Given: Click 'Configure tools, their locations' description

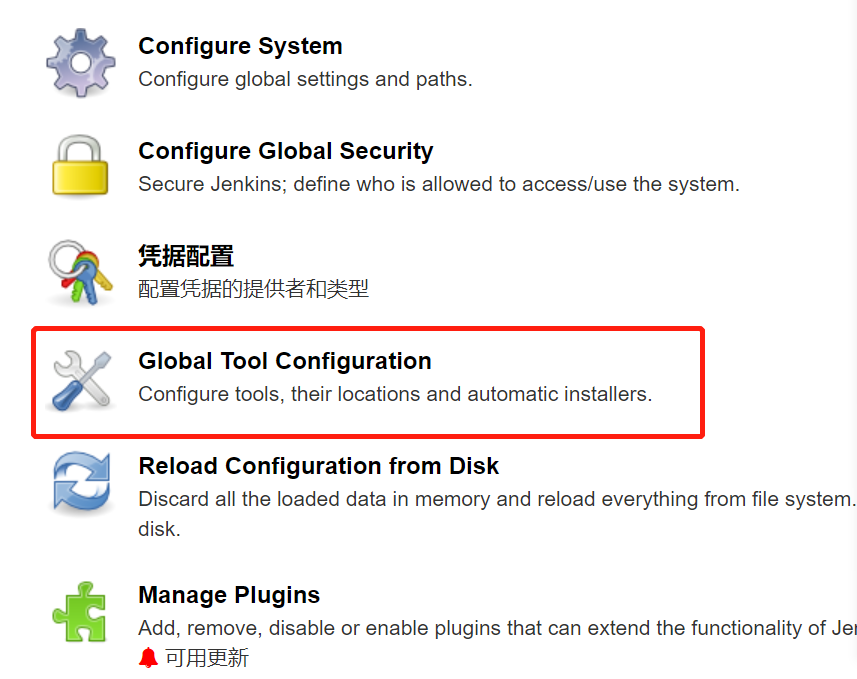Looking at the screenshot, I should pos(395,394).
